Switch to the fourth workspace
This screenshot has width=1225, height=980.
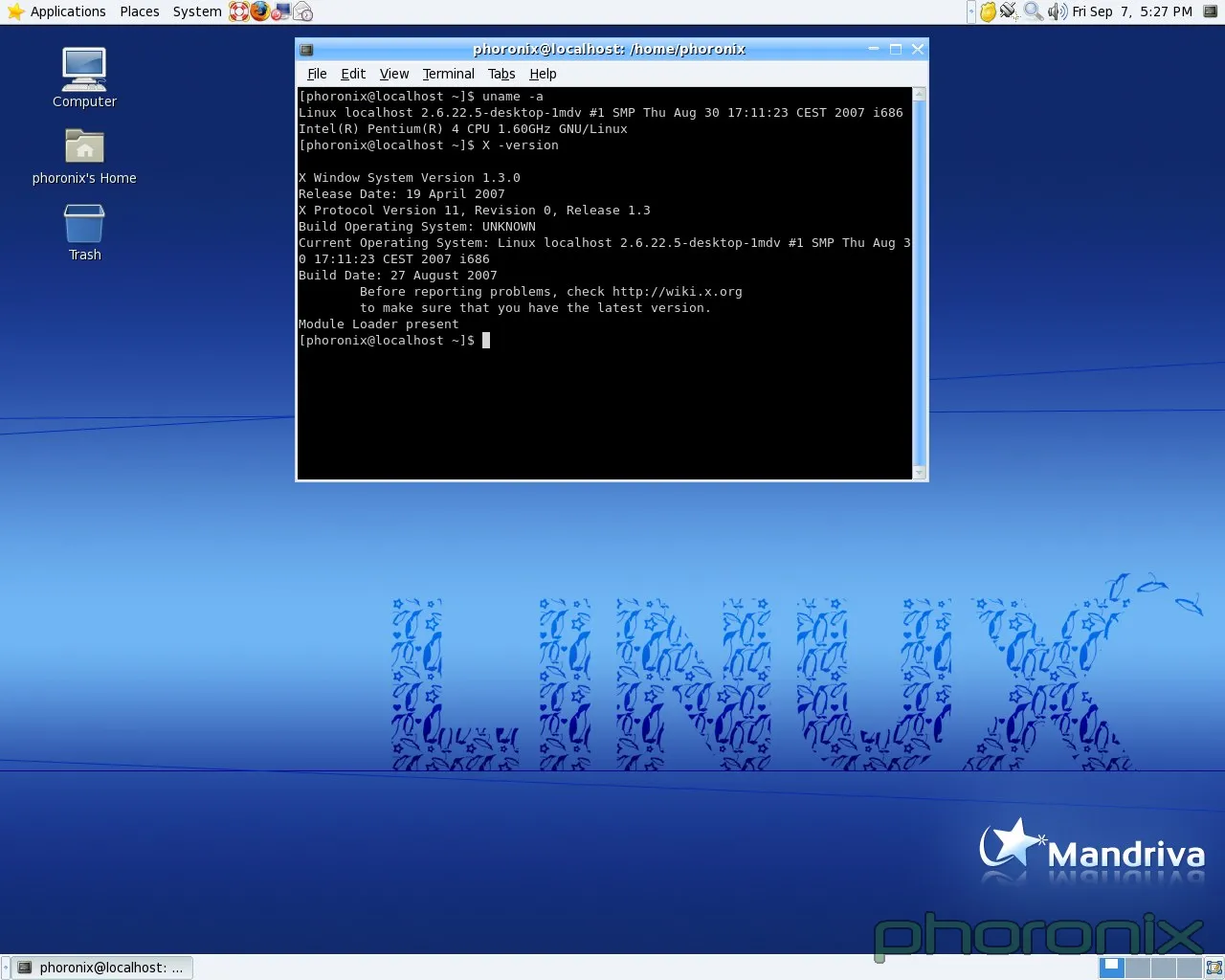click(1188, 968)
